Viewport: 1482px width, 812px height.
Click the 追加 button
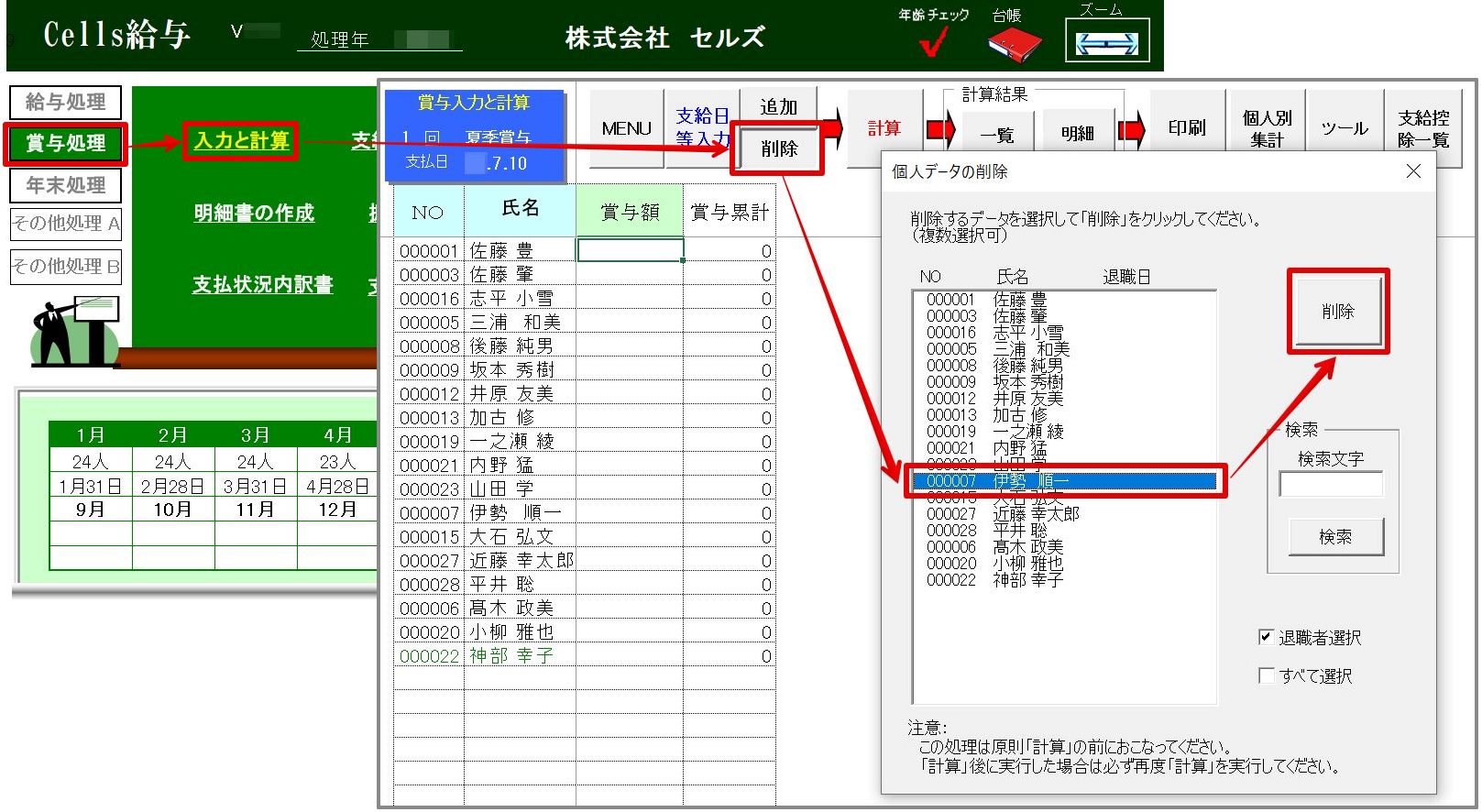[x=779, y=106]
